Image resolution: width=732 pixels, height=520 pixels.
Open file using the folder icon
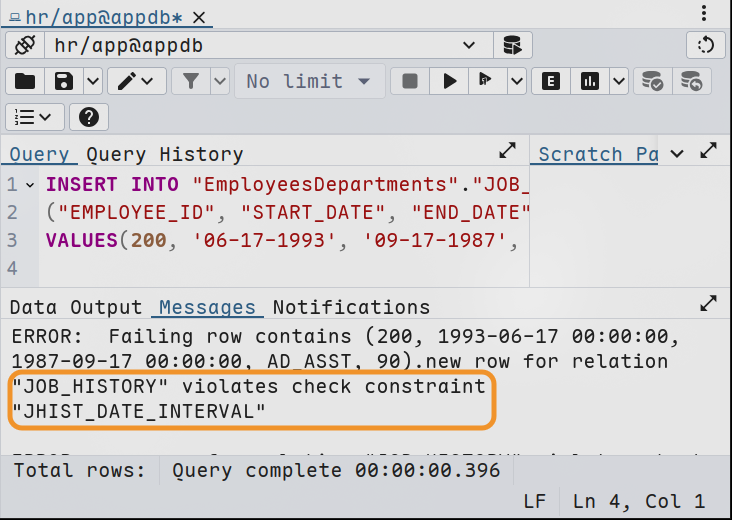pos(25,81)
